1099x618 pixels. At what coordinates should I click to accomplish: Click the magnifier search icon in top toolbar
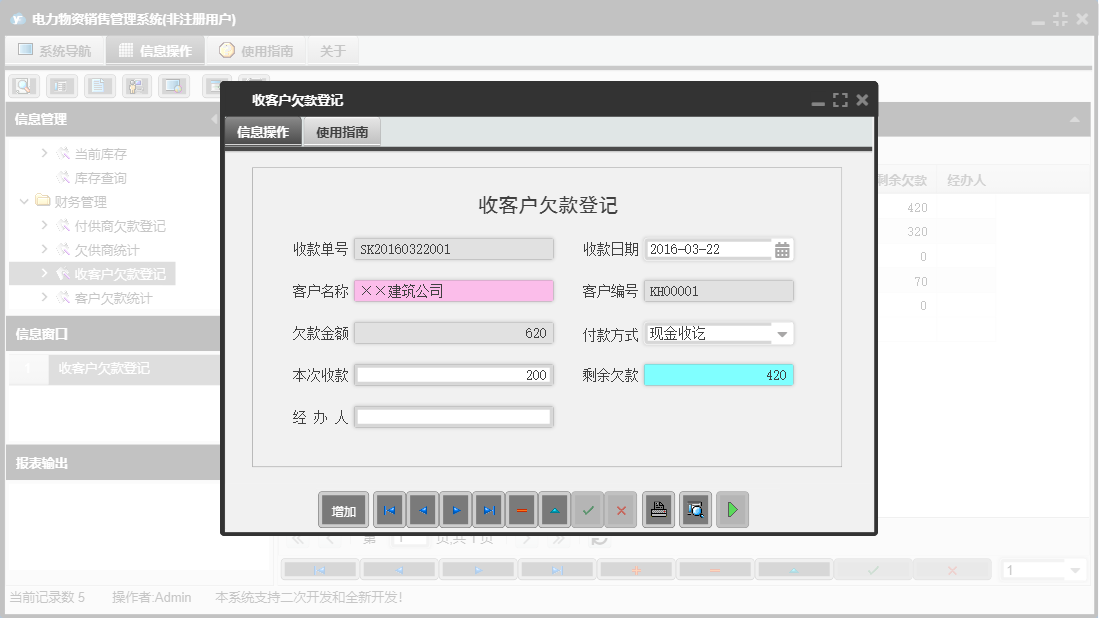click(22, 86)
